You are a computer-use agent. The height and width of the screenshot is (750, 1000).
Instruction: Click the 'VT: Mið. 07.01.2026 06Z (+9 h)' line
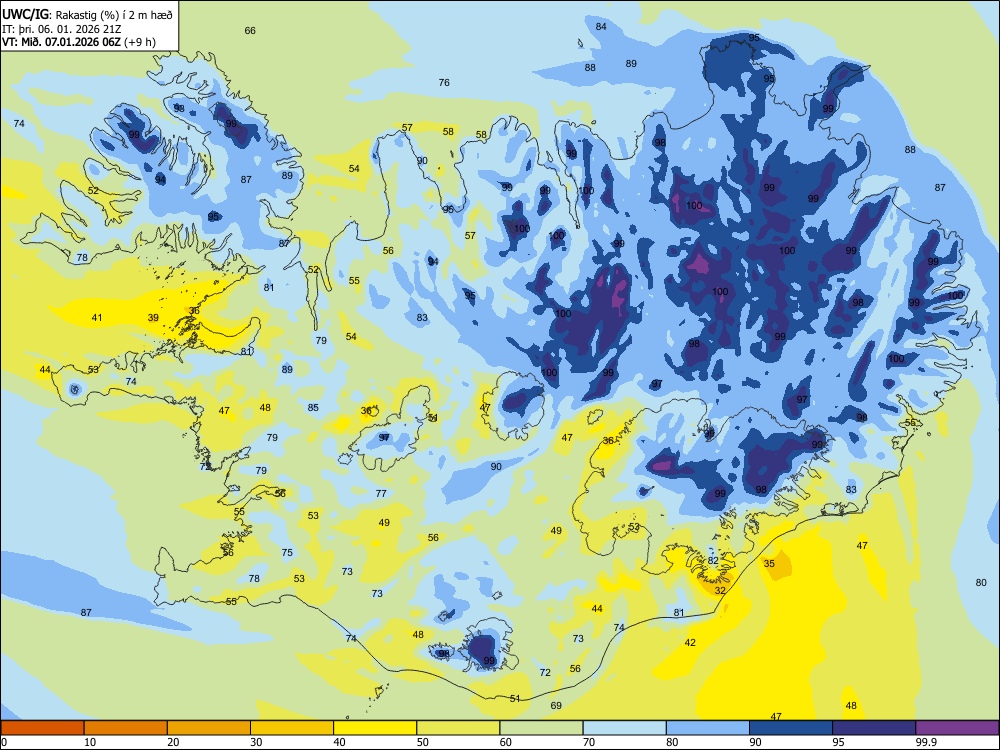pos(78,42)
